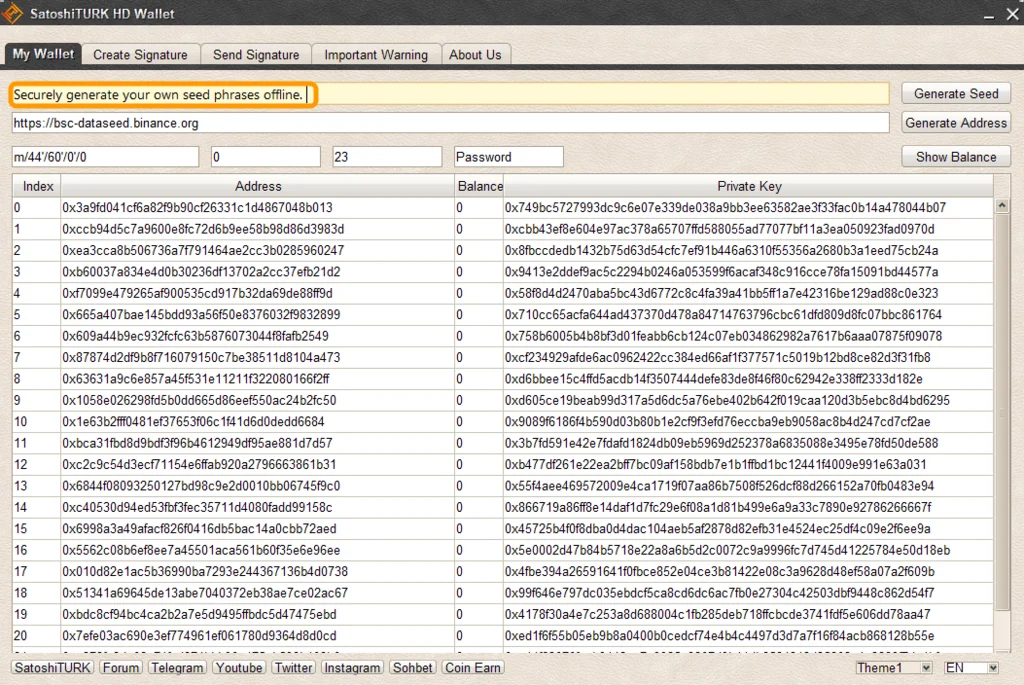1024x685 pixels.
Task: Click the Generate Seed button
Action: 956,93
